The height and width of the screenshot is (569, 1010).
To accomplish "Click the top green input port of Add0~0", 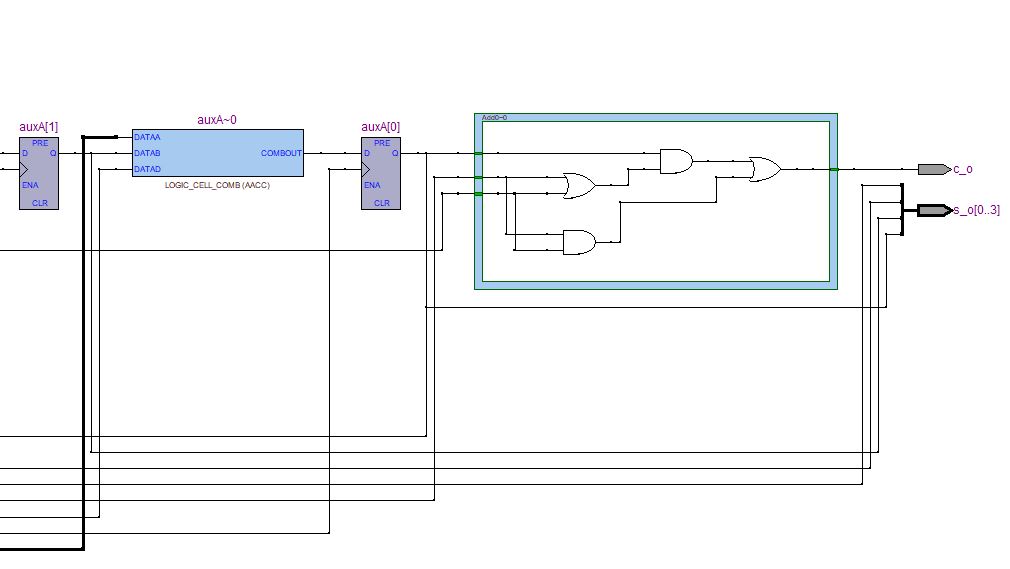I will pyautogui.click(x=478, y=154).
